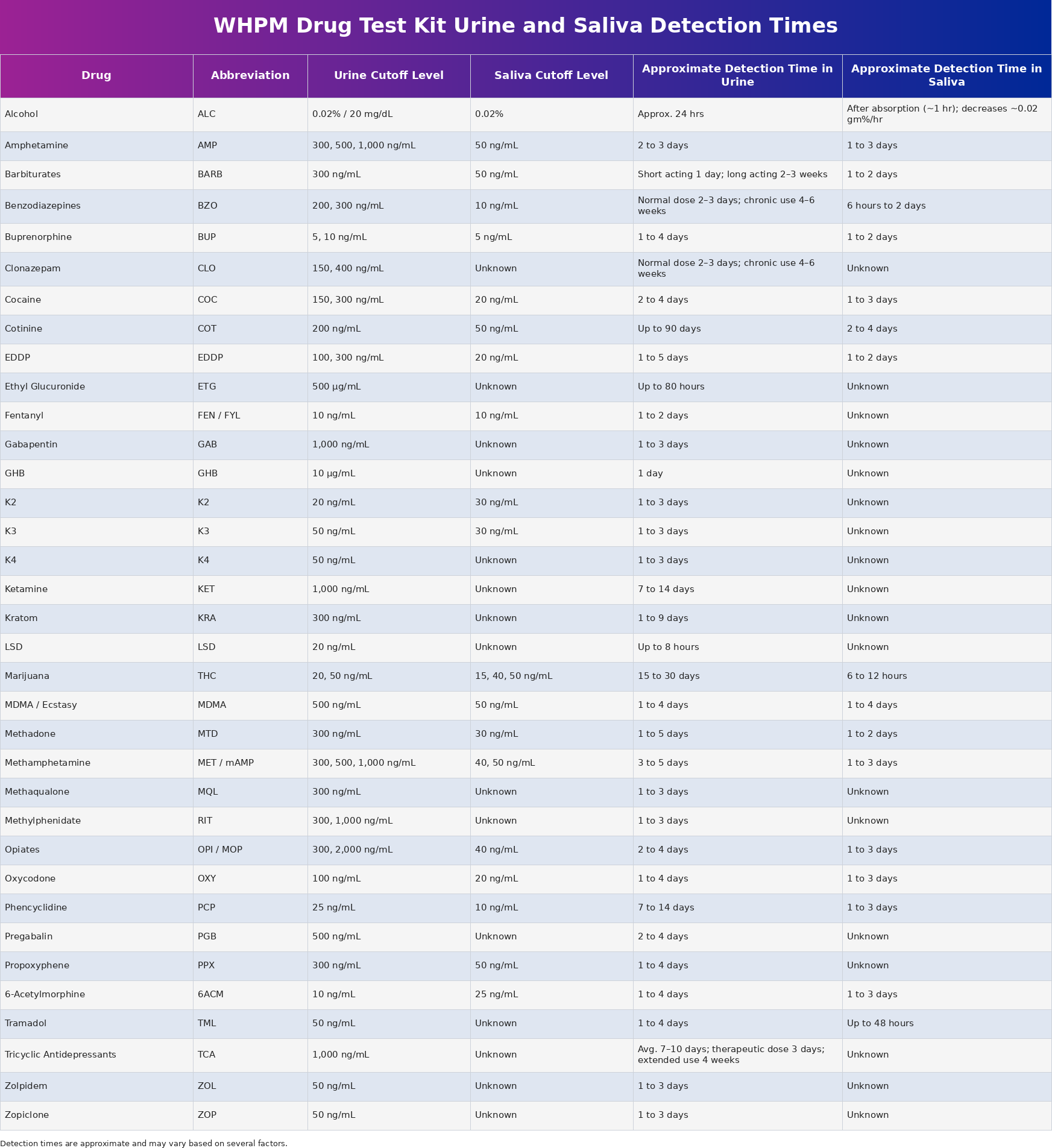Select the MDMA / Ecstasy drug name
This screenshot has width=1052, height=1148.
click(x=41, y=705)
